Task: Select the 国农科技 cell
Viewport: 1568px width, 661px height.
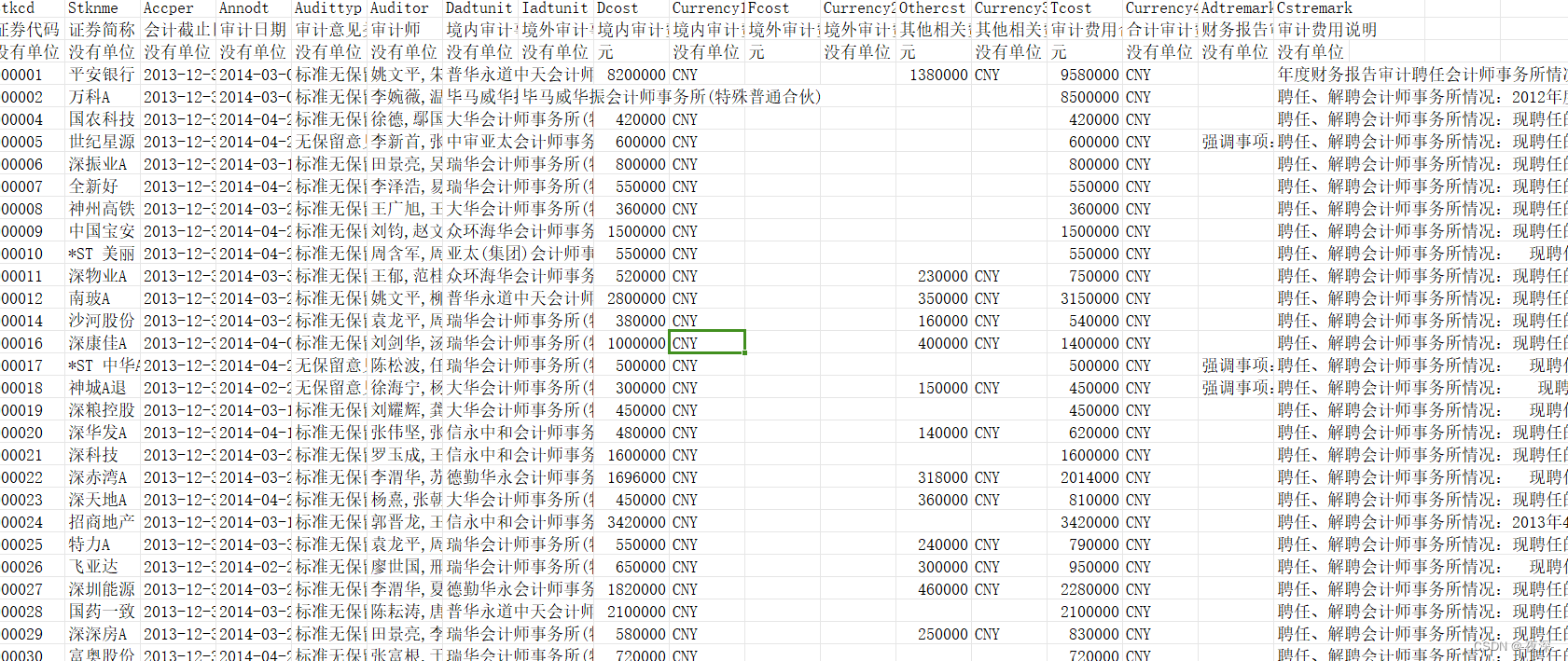Action: (103, 119)
